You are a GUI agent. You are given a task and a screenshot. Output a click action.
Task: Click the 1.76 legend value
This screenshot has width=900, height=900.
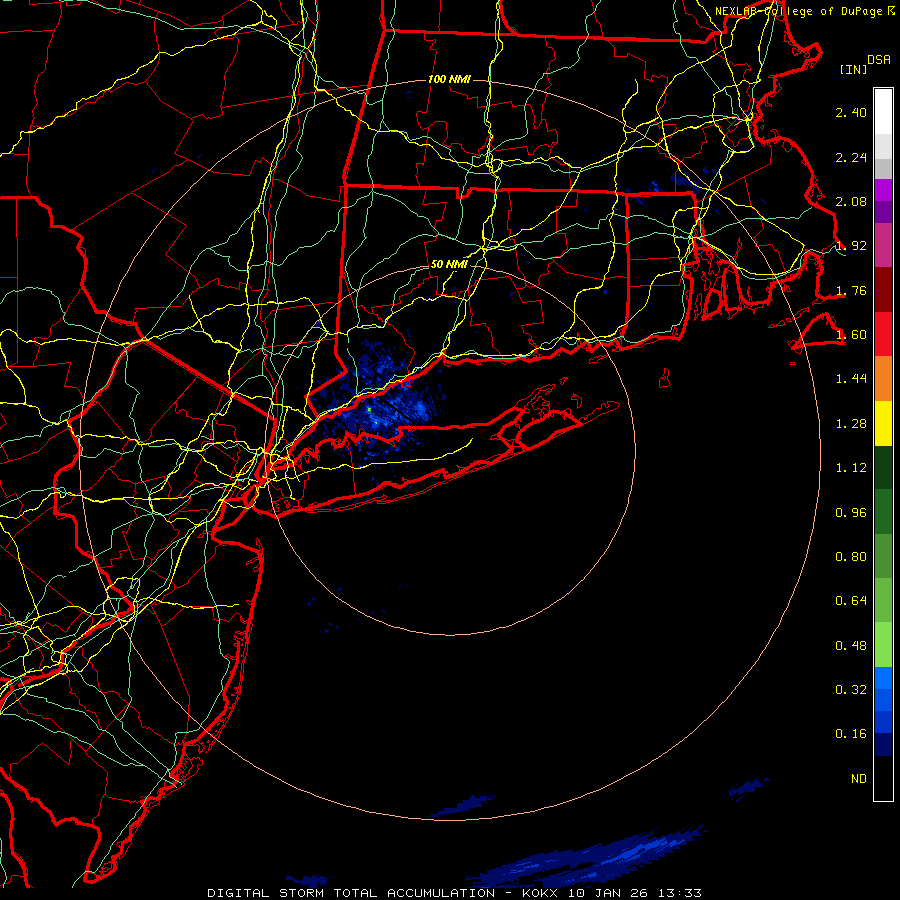coord(851,290)
